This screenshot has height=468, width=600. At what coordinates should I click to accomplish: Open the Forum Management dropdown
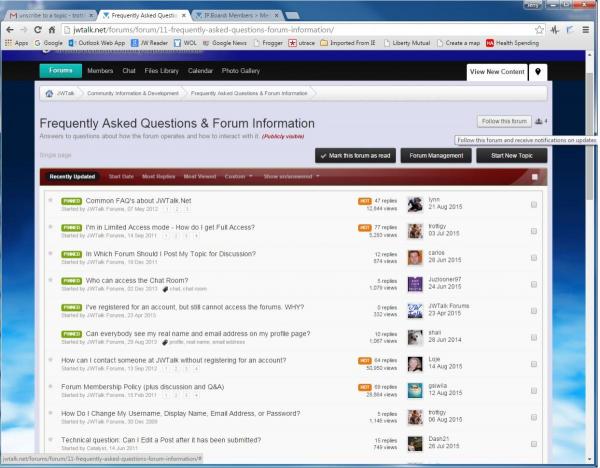point(435,156)
